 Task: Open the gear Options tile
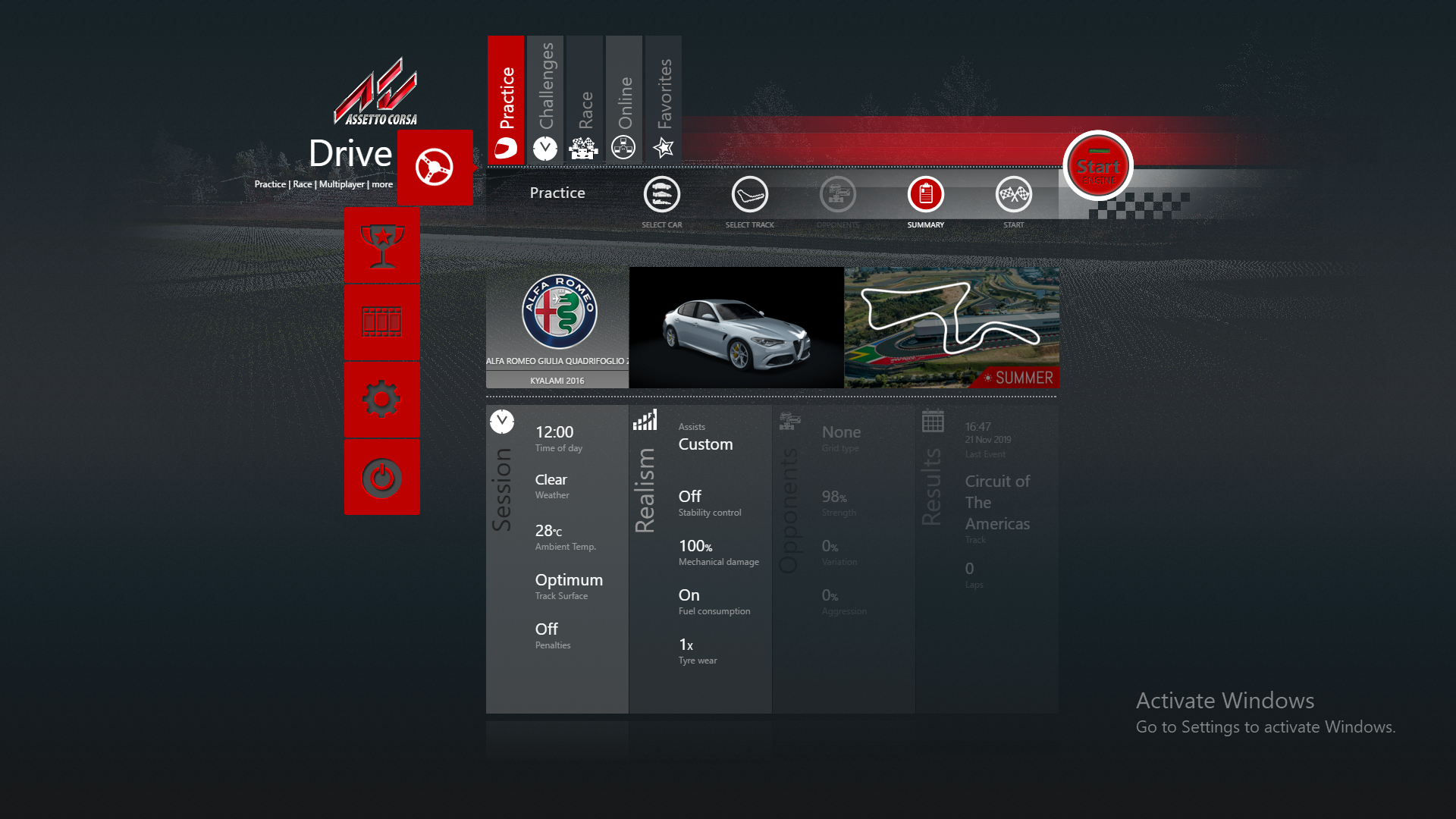pyautogui.click(x=381, y=400)
